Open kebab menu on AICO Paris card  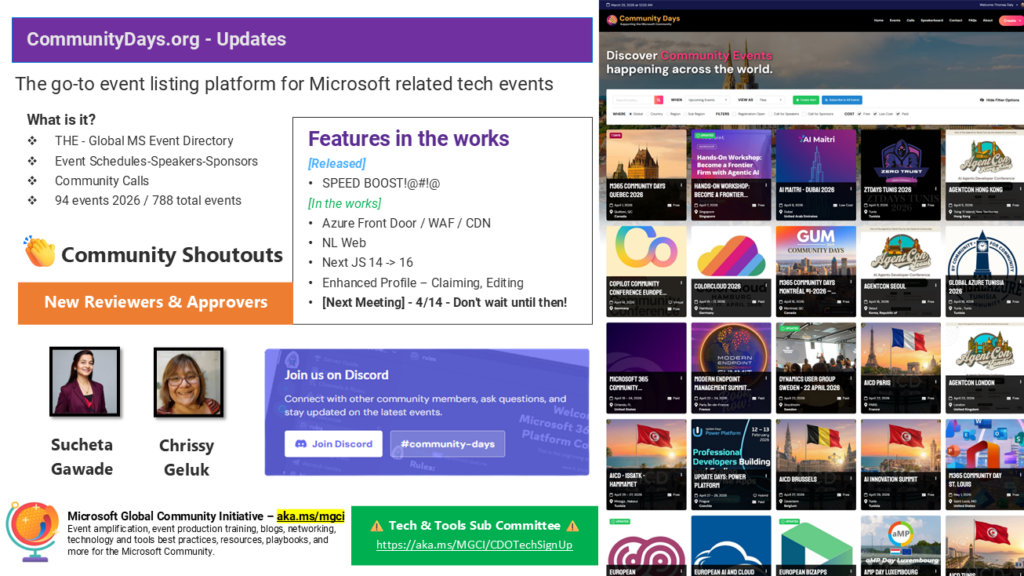936,382
